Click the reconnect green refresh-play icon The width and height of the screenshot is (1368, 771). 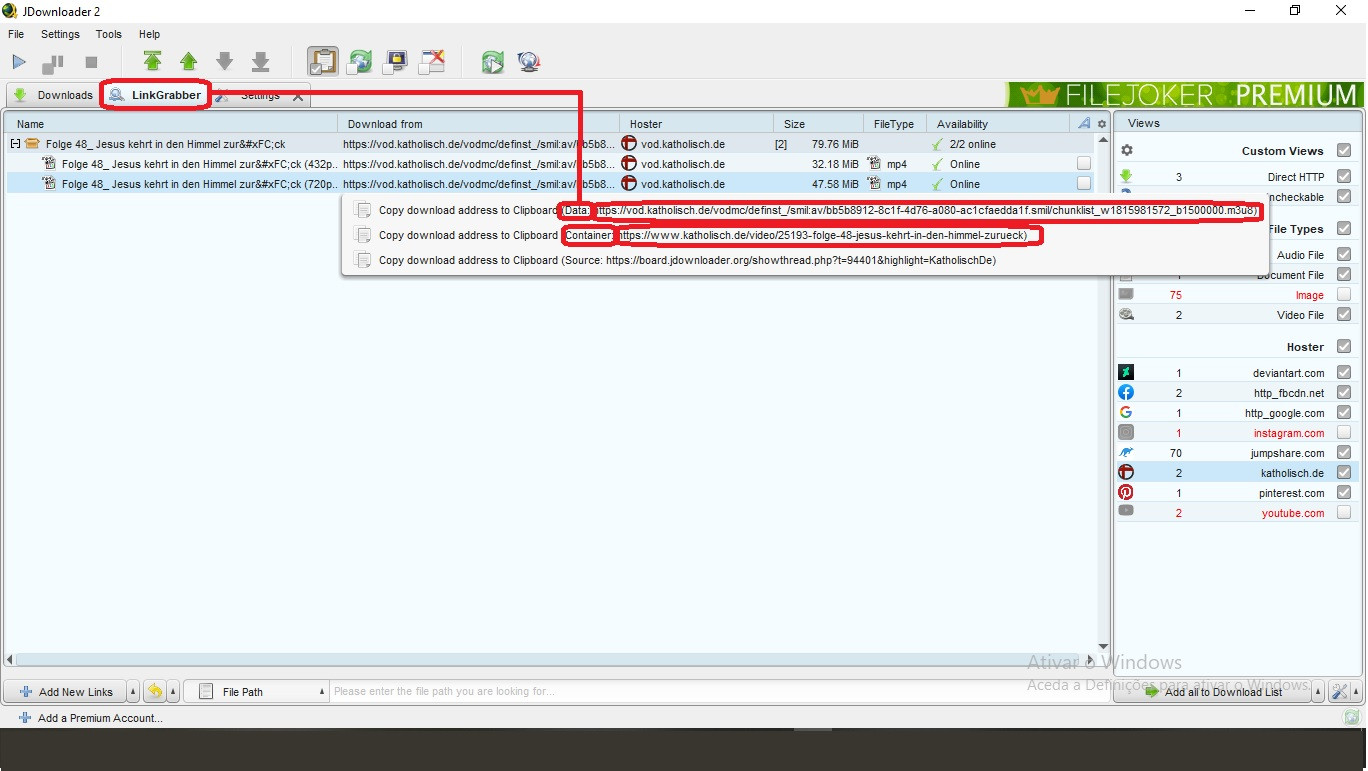tap(492, 62)
